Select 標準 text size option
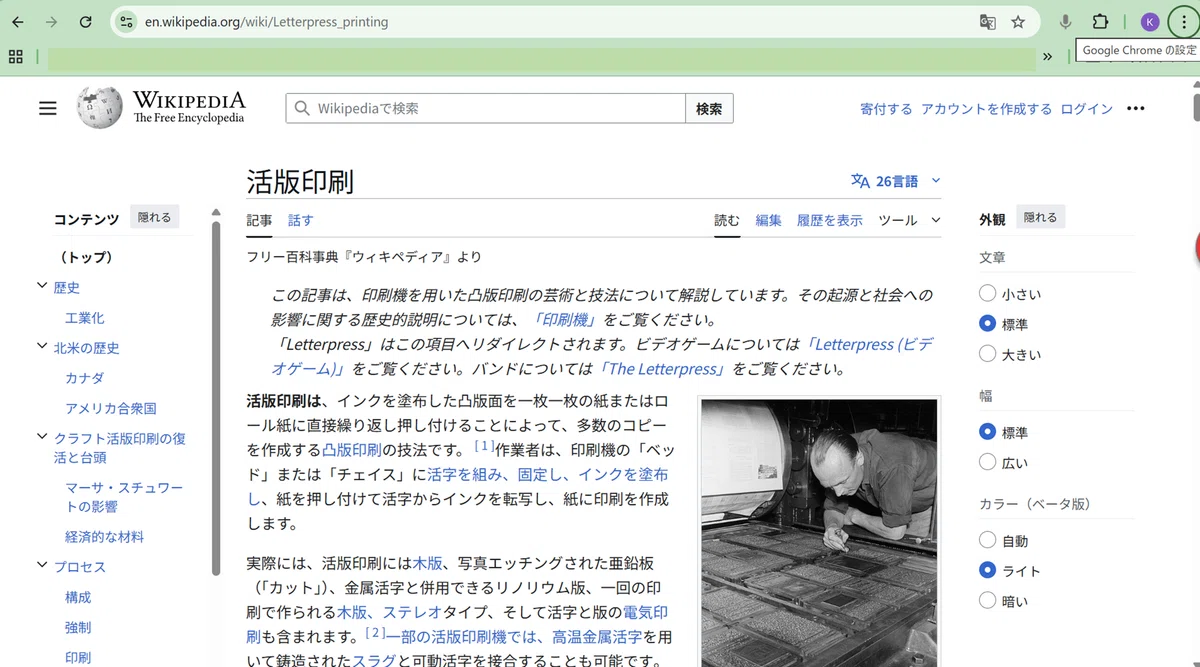This screenshot has height=667, width=1200. 988,324
